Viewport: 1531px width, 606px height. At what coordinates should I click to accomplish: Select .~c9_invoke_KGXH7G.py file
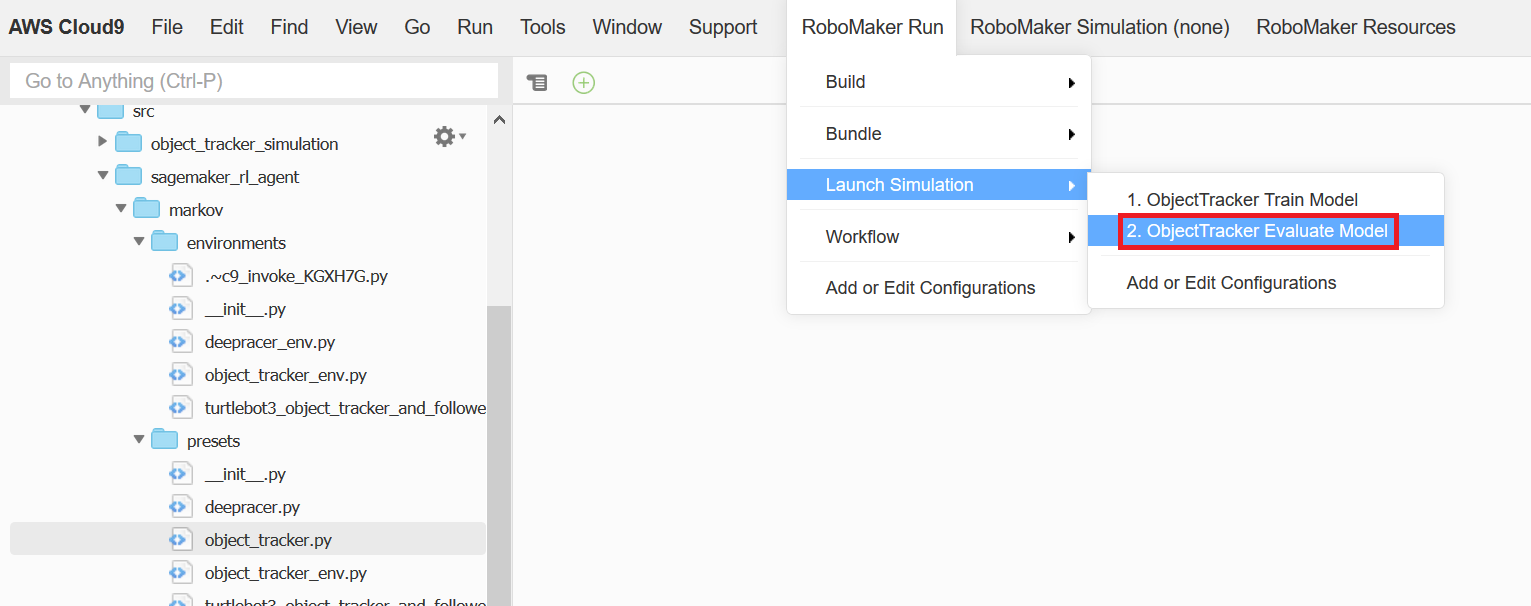(296, 276)
